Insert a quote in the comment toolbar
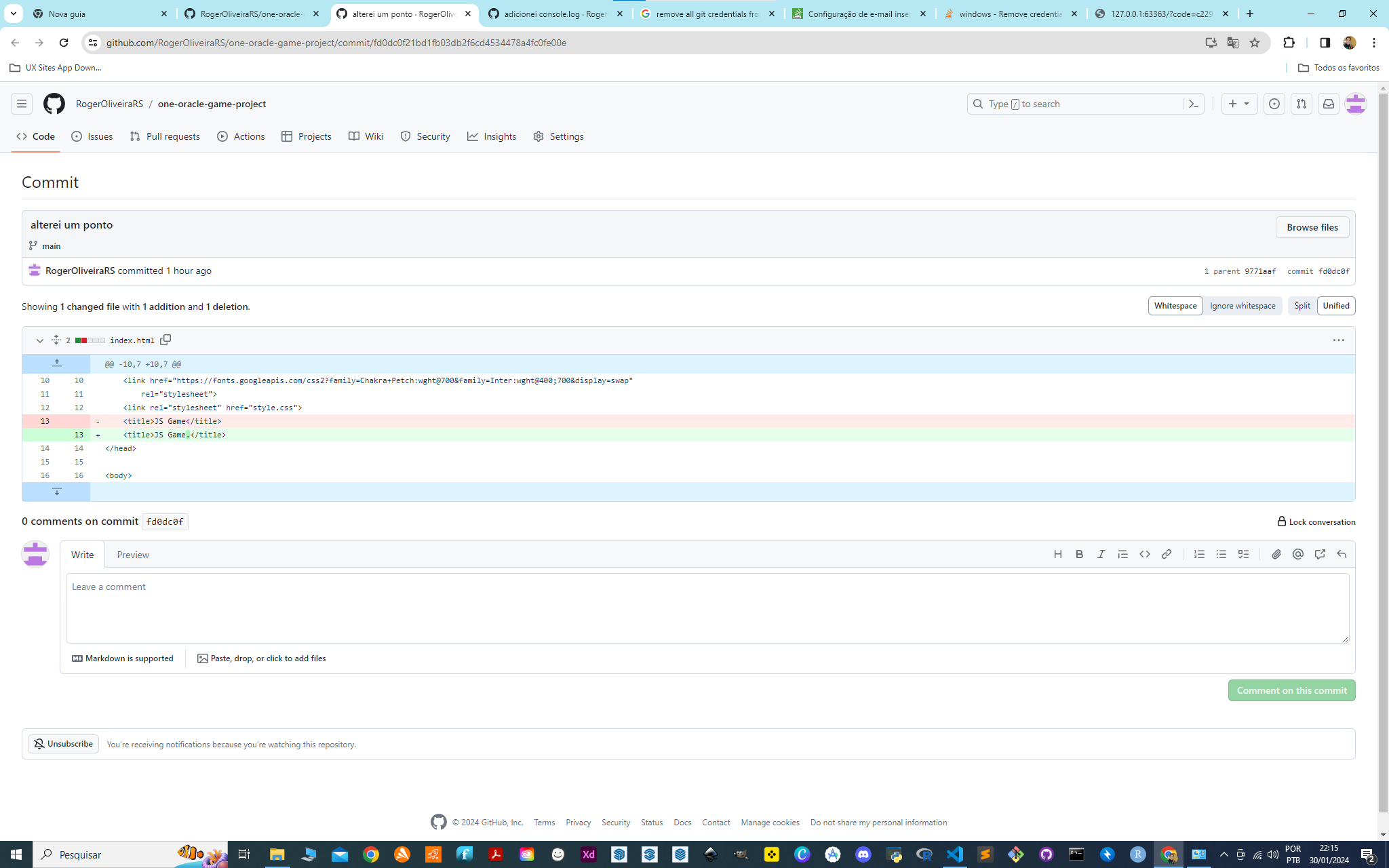The height and width of the screenshot is (868, 1389). point(1123,554)
